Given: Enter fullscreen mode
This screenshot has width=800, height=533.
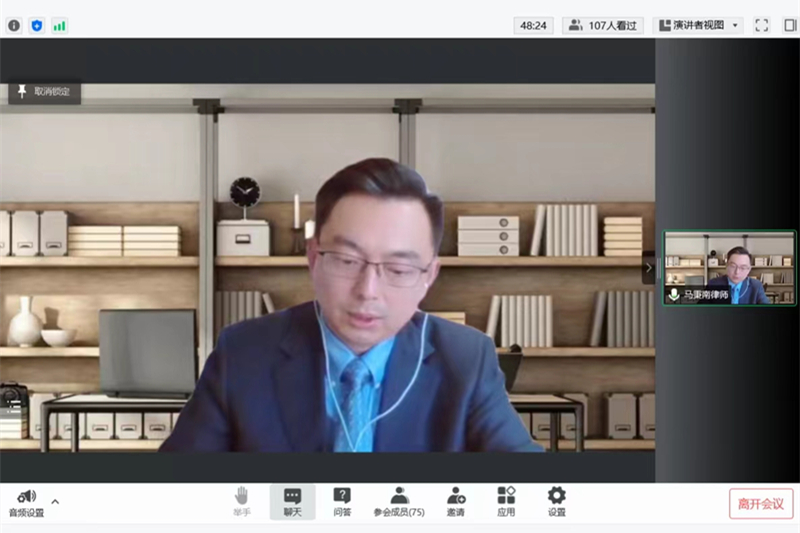Looking at the screenshot, I should pyautogui.click(x=761, y=25).
